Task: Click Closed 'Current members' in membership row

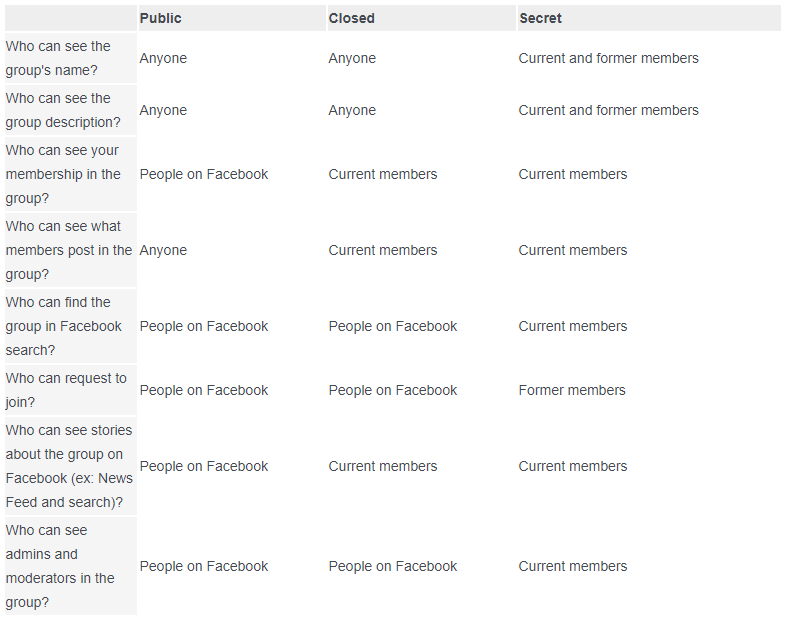Action: [x=382, y=174]
